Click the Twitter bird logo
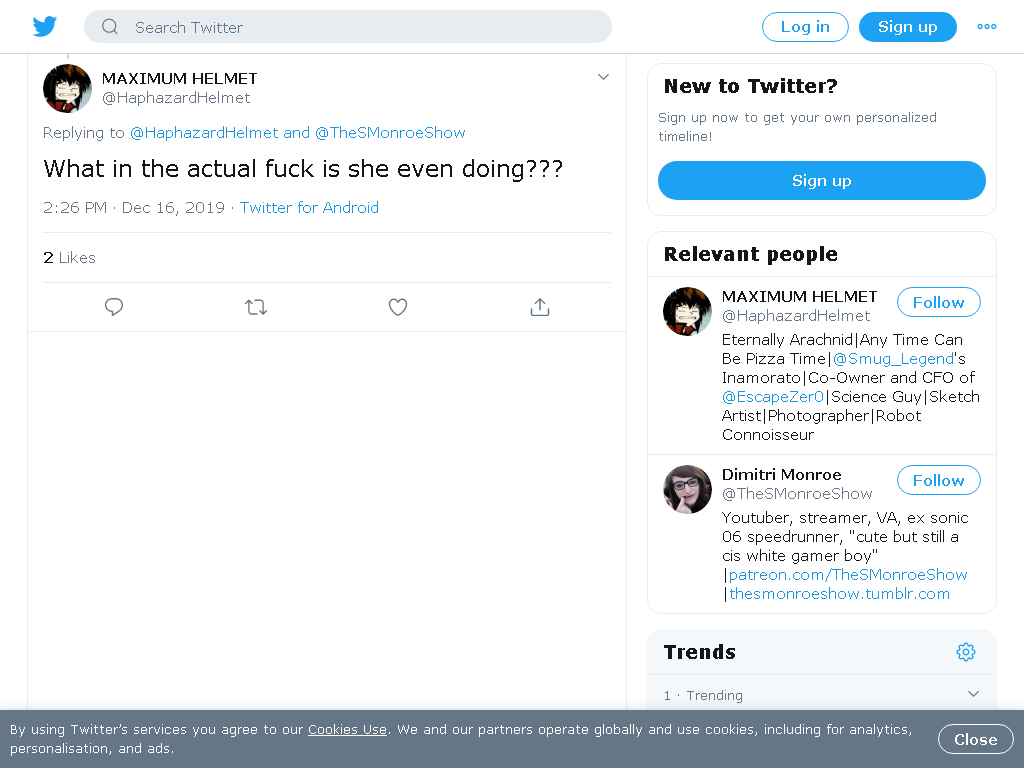 click(x=44, y=27)
